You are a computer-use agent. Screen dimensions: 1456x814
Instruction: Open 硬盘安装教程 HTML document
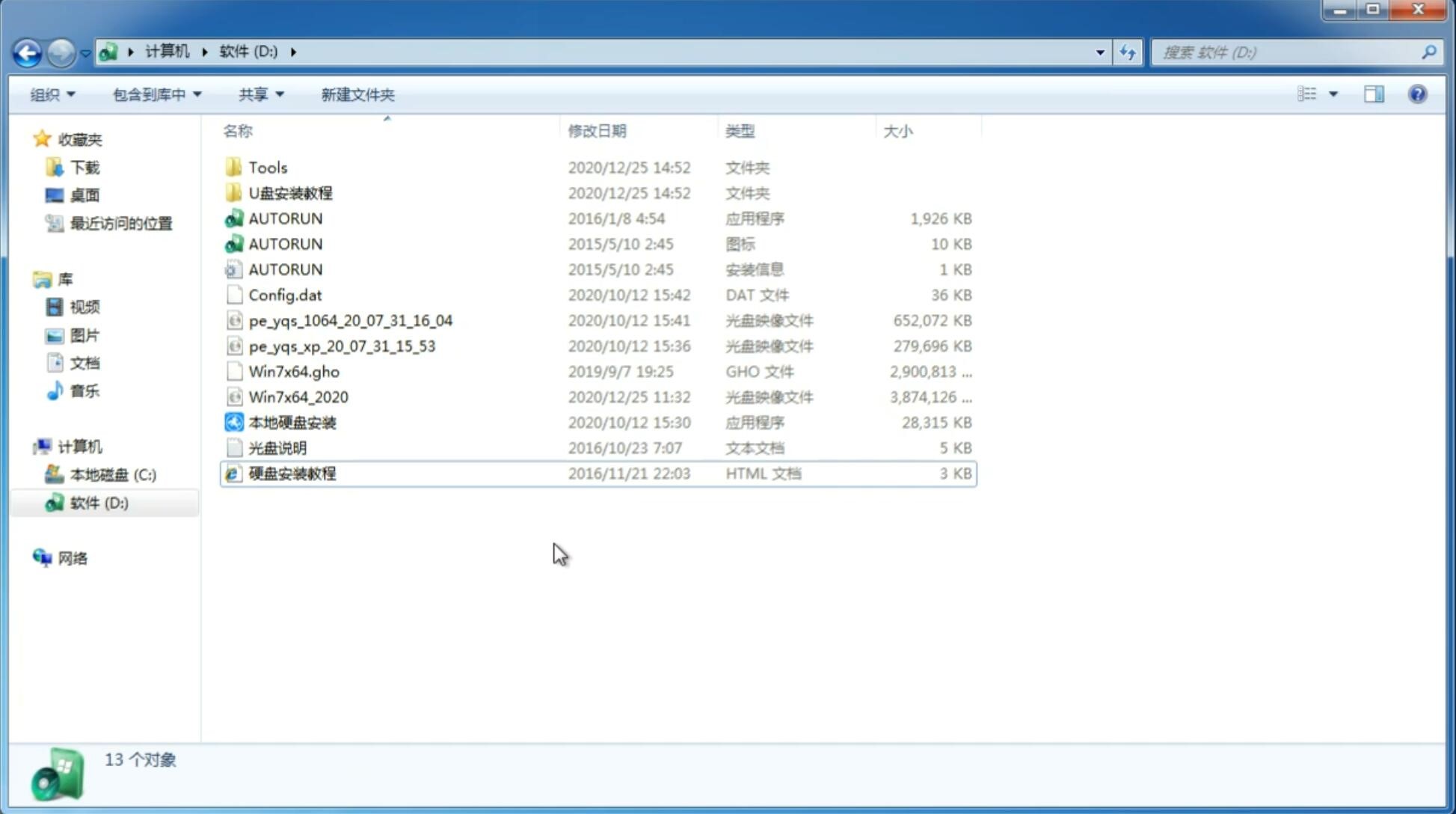(x=291, y=473)
